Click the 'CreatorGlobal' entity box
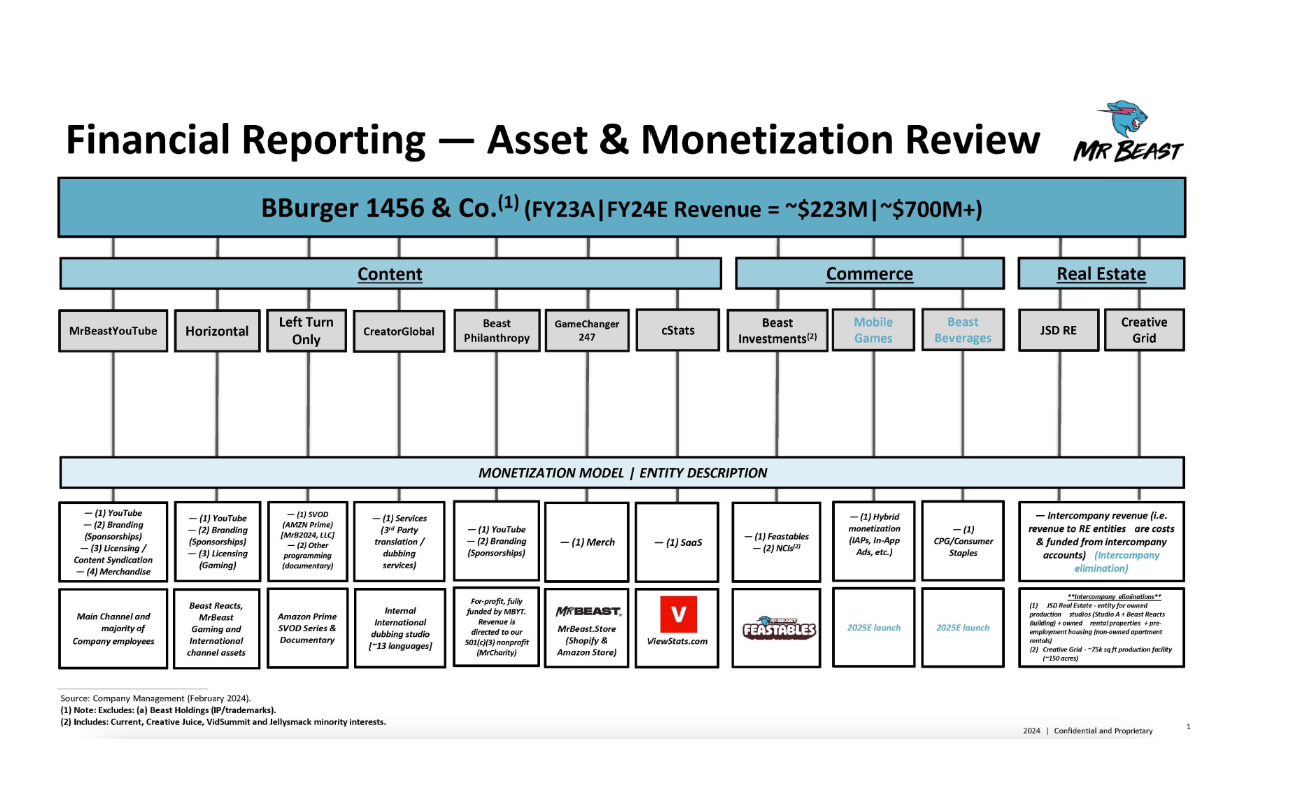1296x804 pixels. [x=399, y=330]
